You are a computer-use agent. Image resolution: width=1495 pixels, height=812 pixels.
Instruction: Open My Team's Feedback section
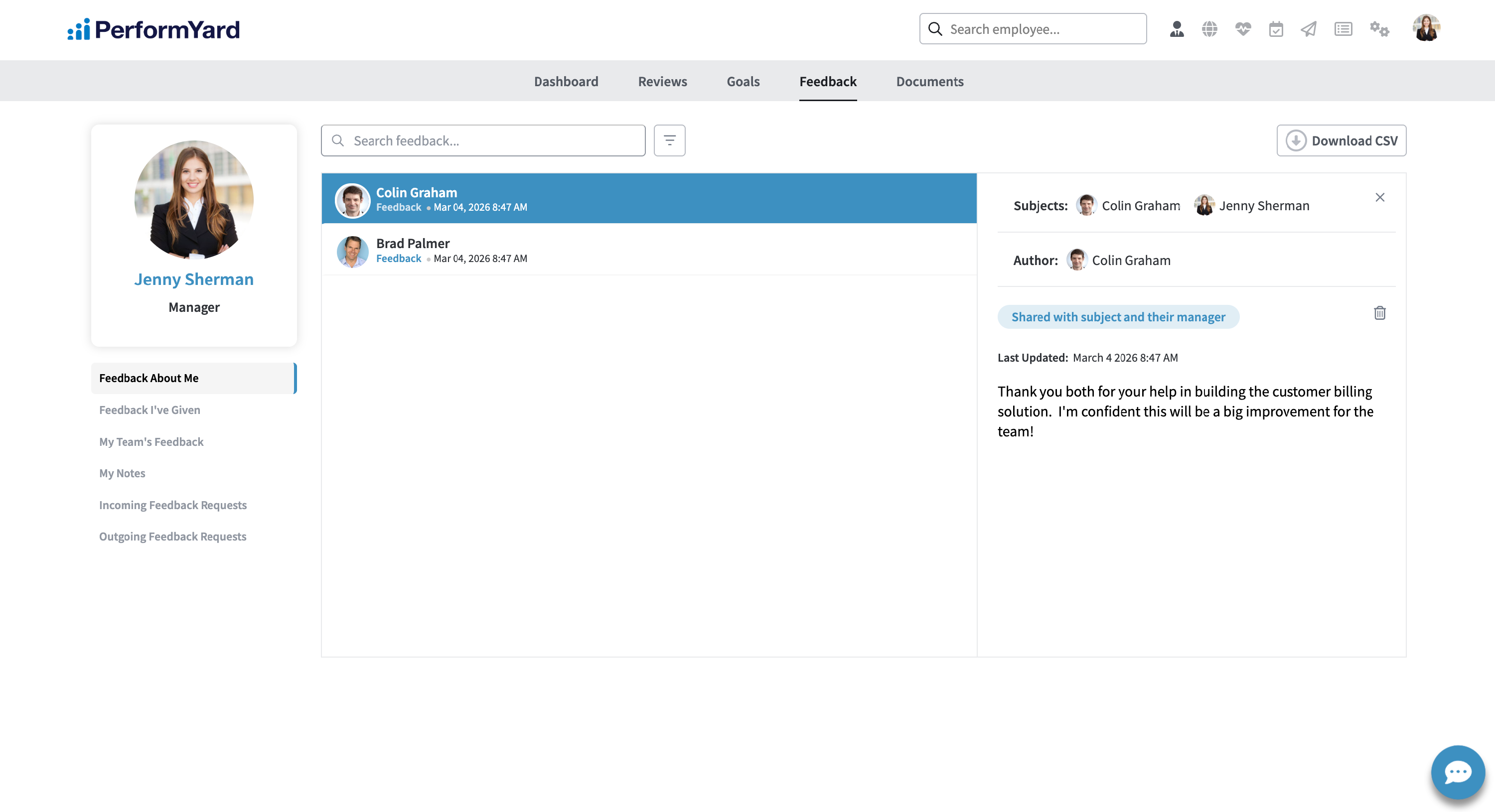[151, 441]
